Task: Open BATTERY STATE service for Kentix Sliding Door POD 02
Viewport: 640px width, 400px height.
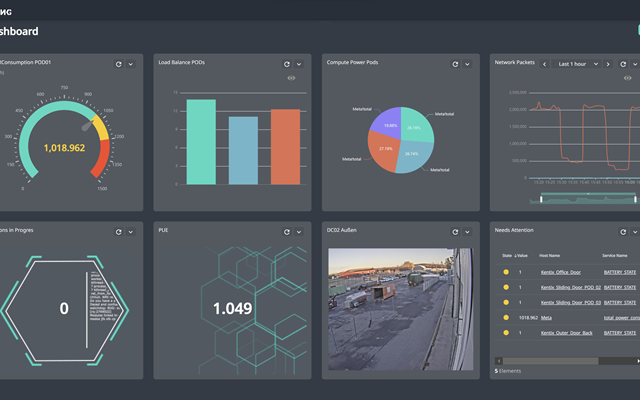Action: click(x=620, y=287)
